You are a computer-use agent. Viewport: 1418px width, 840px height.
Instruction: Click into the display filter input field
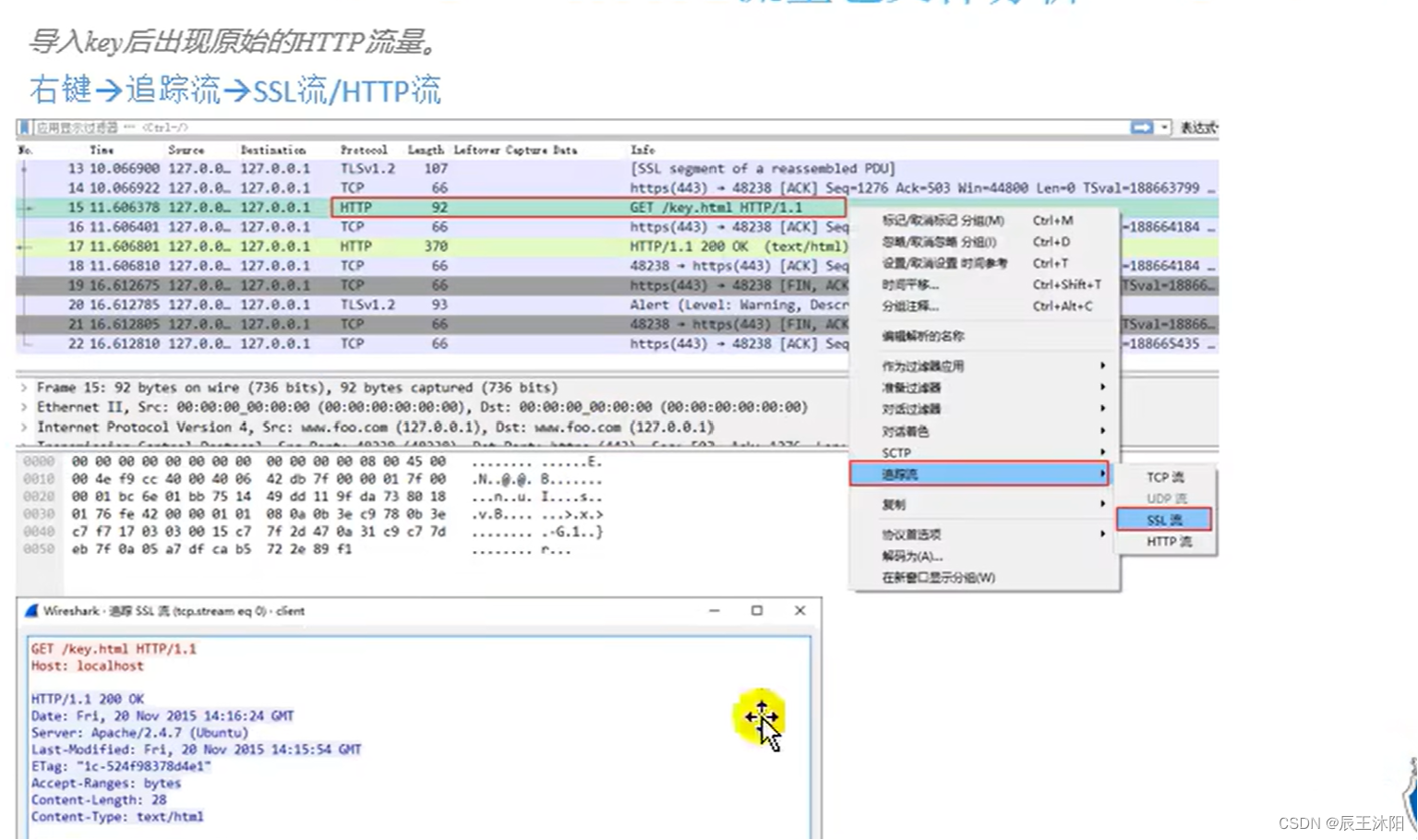click(x=580, y=127)
